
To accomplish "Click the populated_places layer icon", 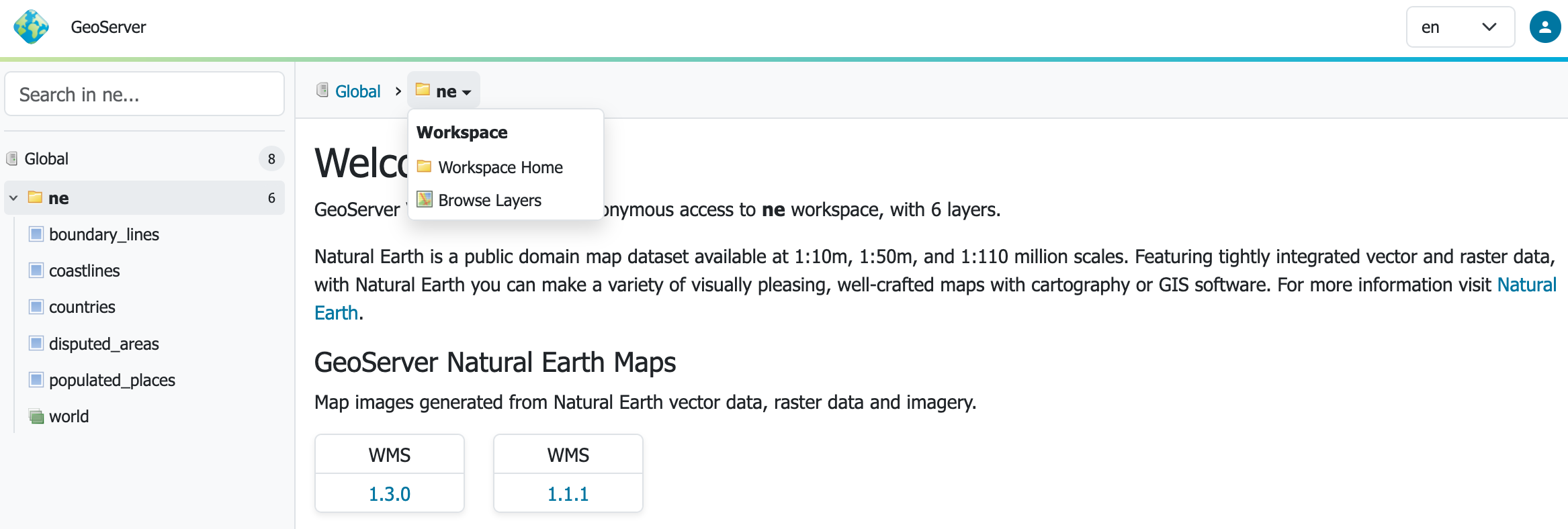I will 36,380.
